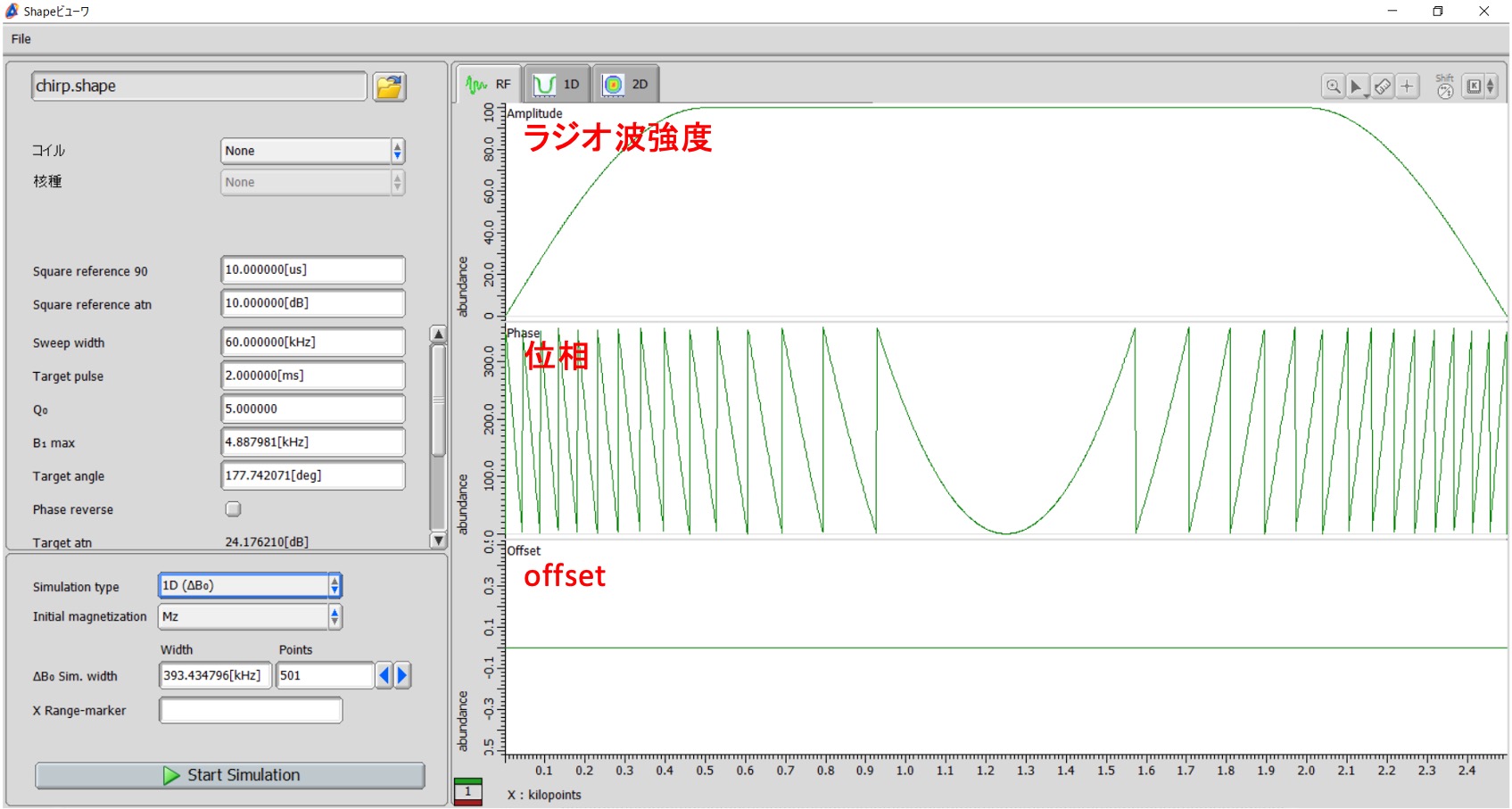Open the コイル dropdown
Image resolution: width=1512 pixels, height=809 pixels.
tap(312, 151)
